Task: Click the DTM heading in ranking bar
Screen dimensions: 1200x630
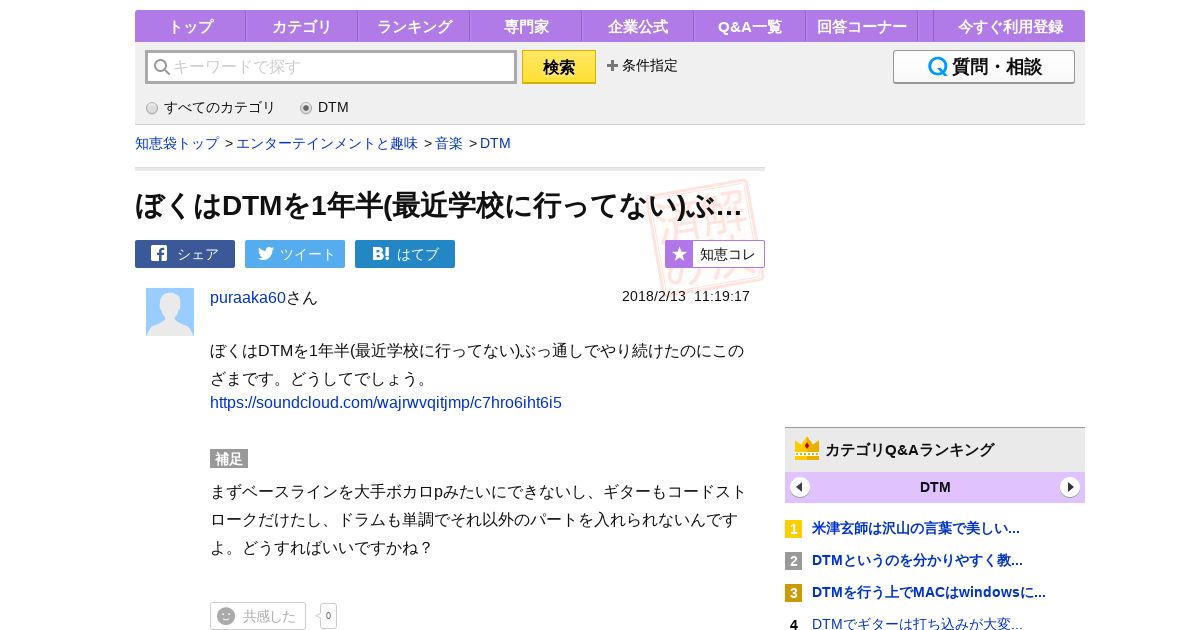Action: 935,487
